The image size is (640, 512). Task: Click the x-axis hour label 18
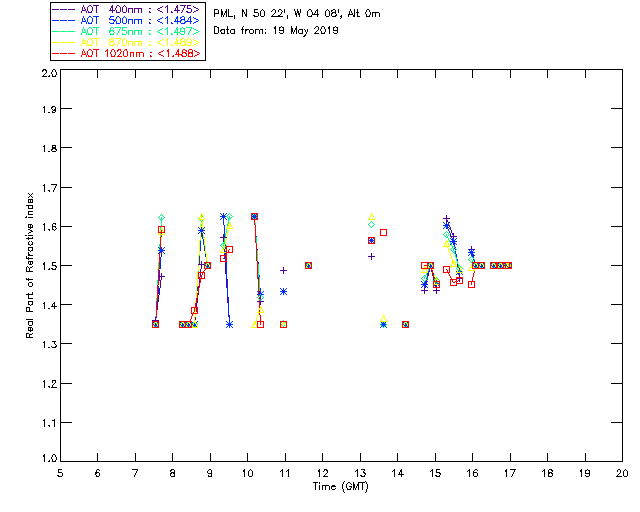click(547, 473)
